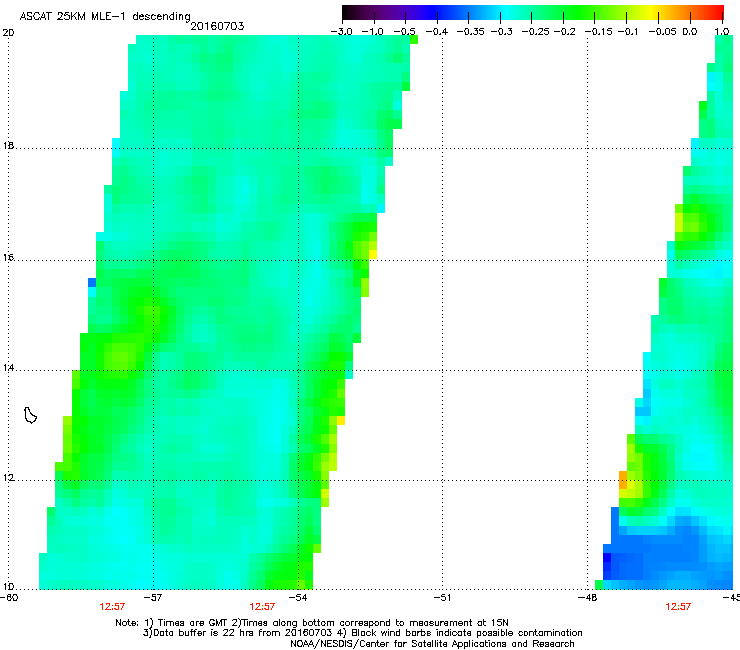Image resolution: width=740 pixels, height=650 pixels.
Task: Click the -3.0 color scale label
Action: point(341,32)
